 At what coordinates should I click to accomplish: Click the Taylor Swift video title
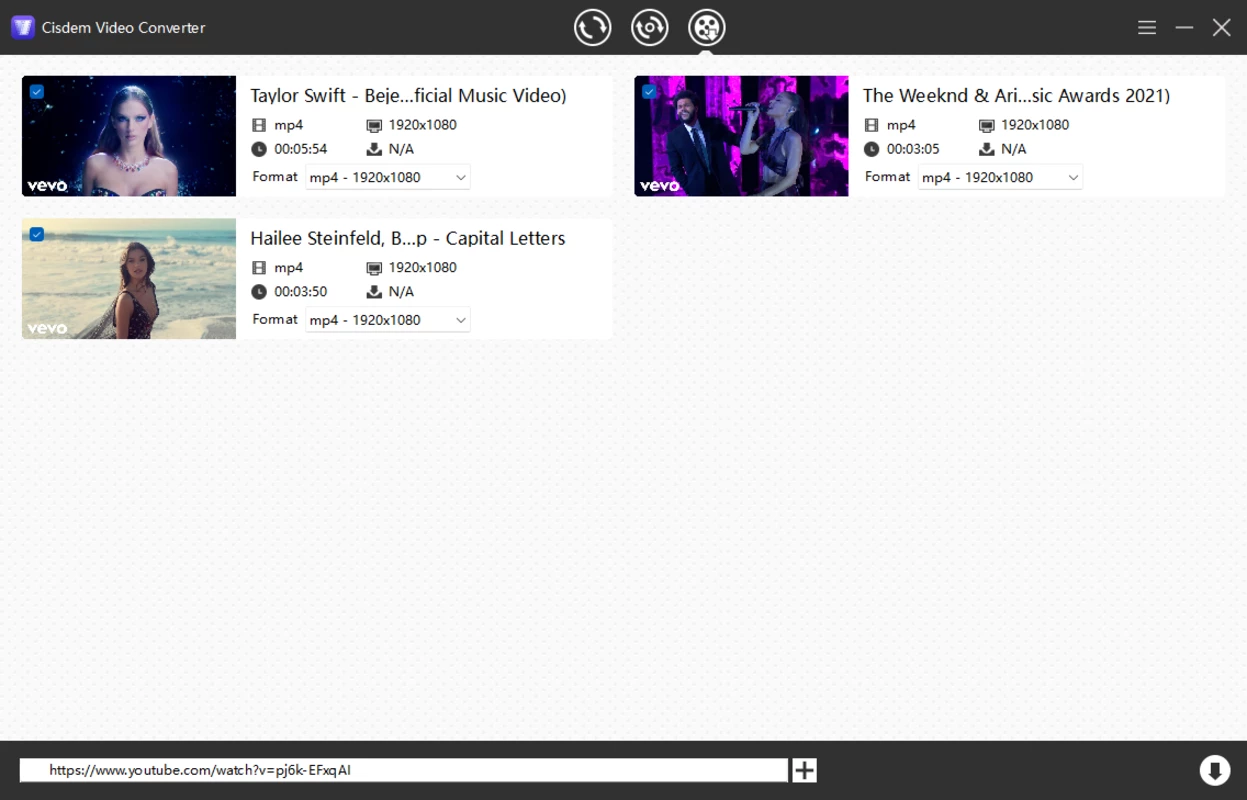tap(408, 96)
